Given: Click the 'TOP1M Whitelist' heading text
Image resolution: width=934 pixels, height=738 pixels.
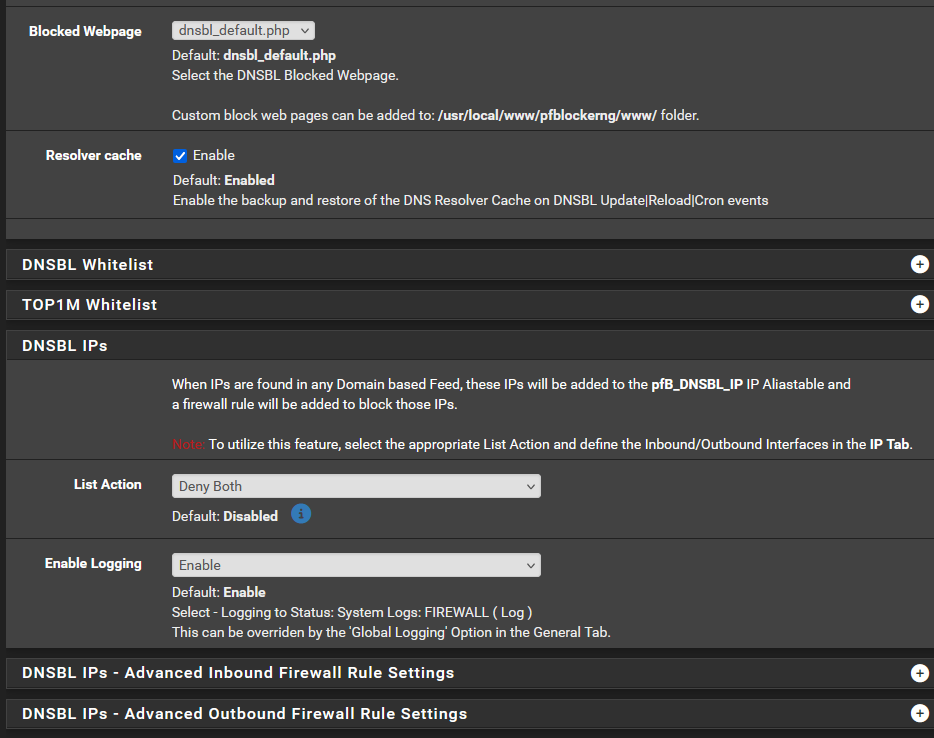Looking at the screenshot, I should (90, 305).
